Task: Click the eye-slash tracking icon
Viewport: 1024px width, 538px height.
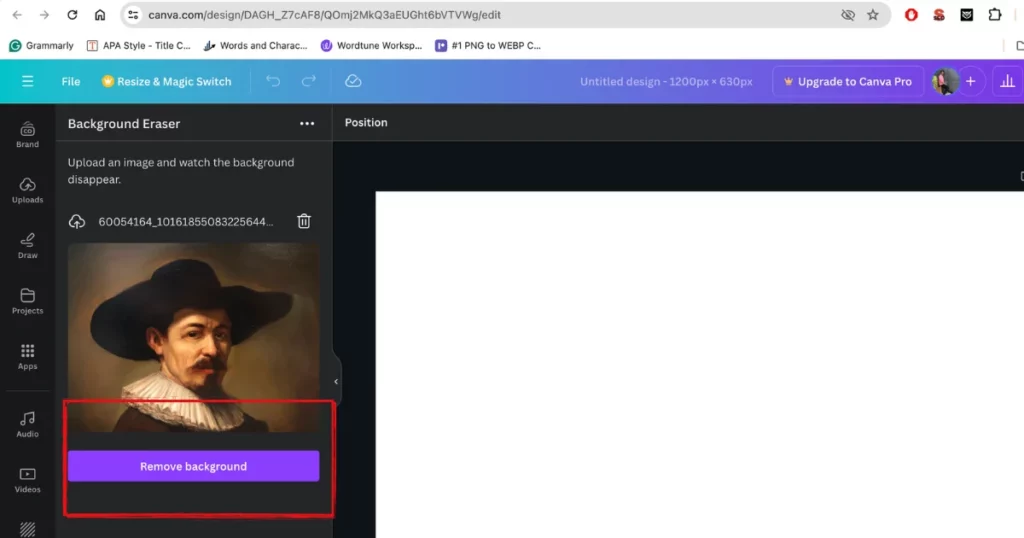Action: coord(848,14)
